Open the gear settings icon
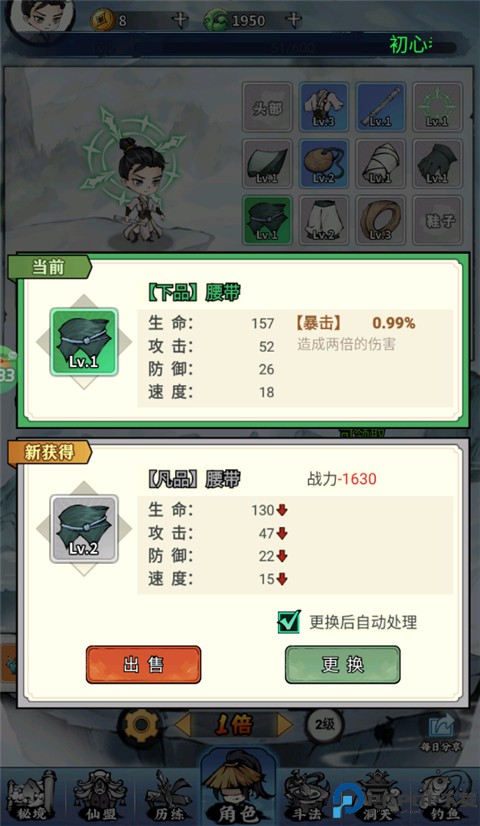This screenshot has height=826, width=480. pyautogui.click(x=141, y=725)
